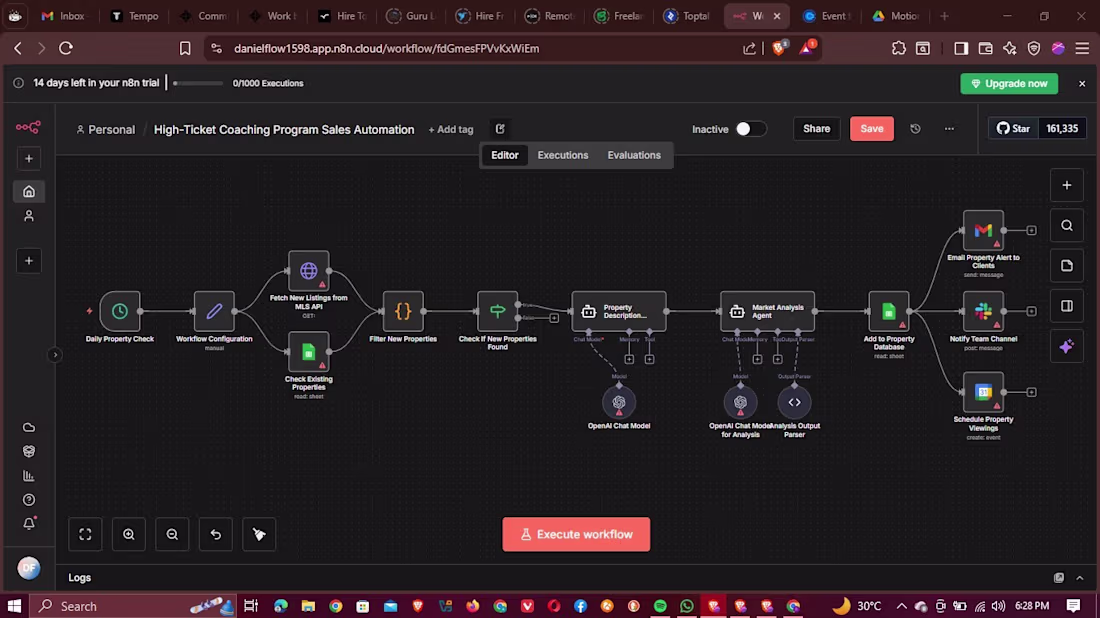The height and width of the screenshot is (618, 1100).
Task: Save the workflow
Action: pos(872,129)
